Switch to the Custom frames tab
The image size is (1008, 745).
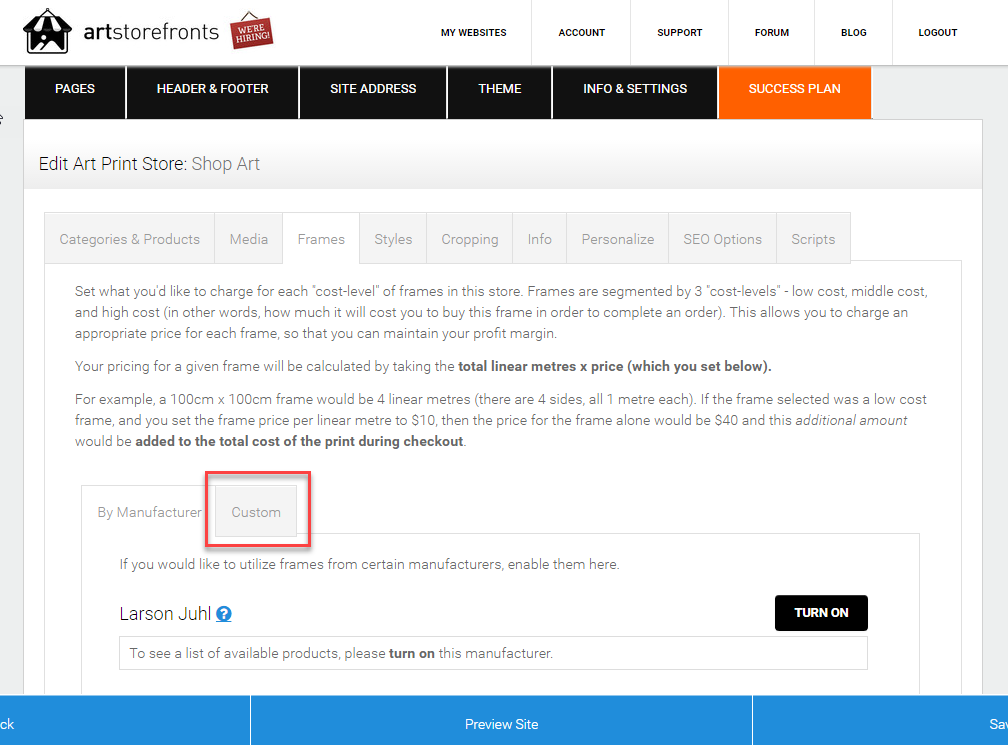pyautogui.click(x=256, y=512)
